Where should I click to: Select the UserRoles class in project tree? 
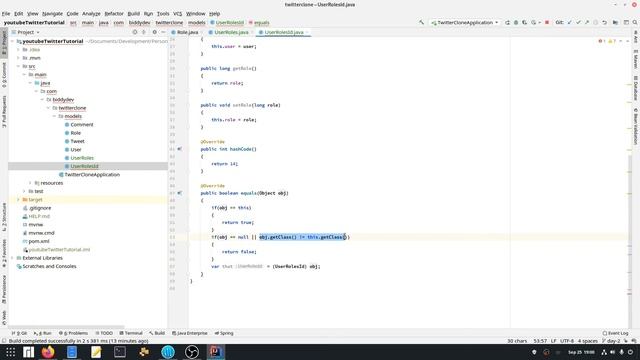click(82, 158)
